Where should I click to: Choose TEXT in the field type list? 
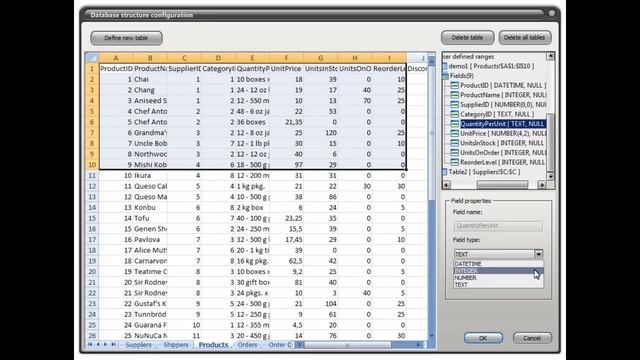[498, 285]
